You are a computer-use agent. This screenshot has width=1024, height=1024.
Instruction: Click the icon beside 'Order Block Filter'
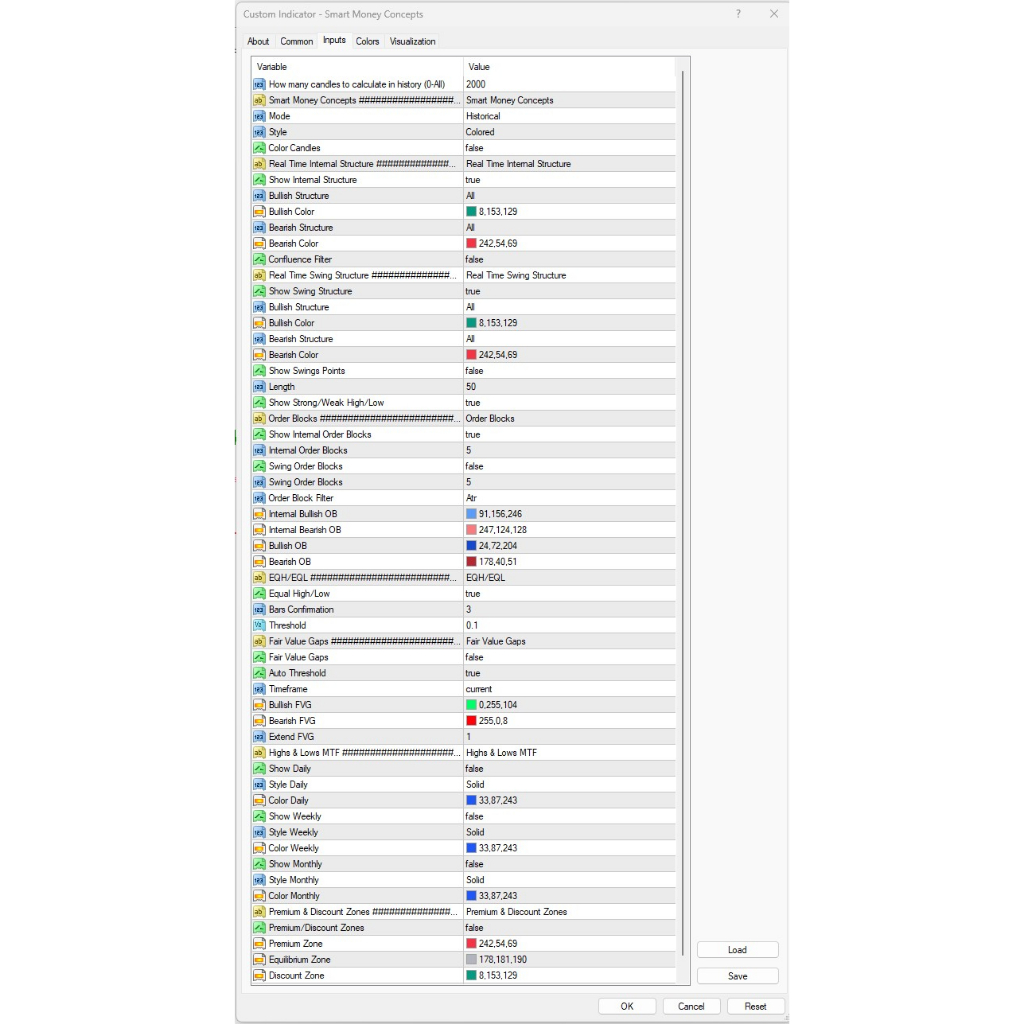tap(259, 498)
